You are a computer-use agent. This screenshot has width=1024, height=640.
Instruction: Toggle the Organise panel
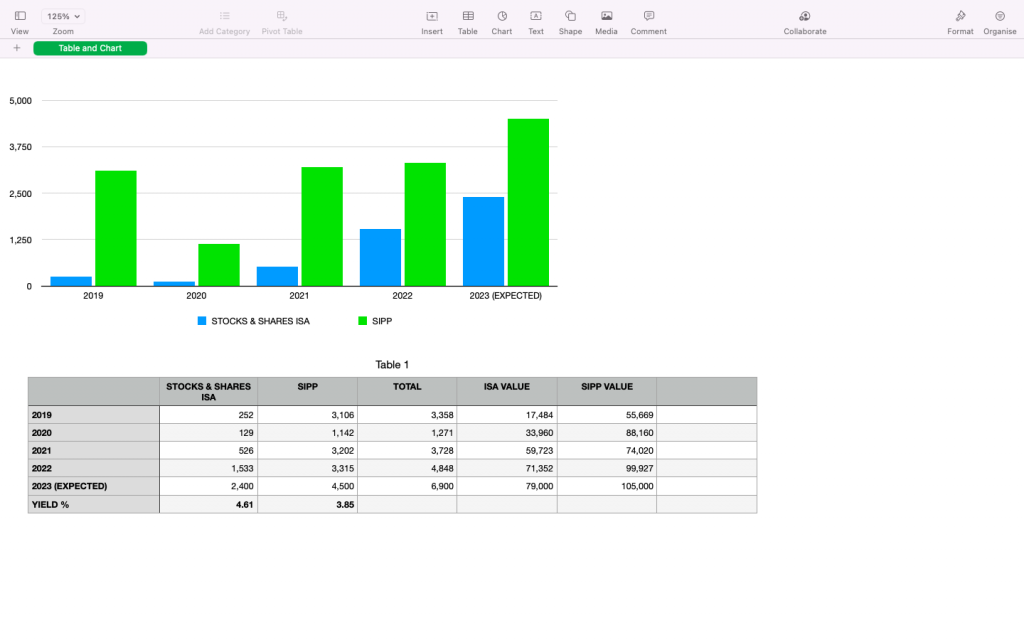pos(1000,17)
